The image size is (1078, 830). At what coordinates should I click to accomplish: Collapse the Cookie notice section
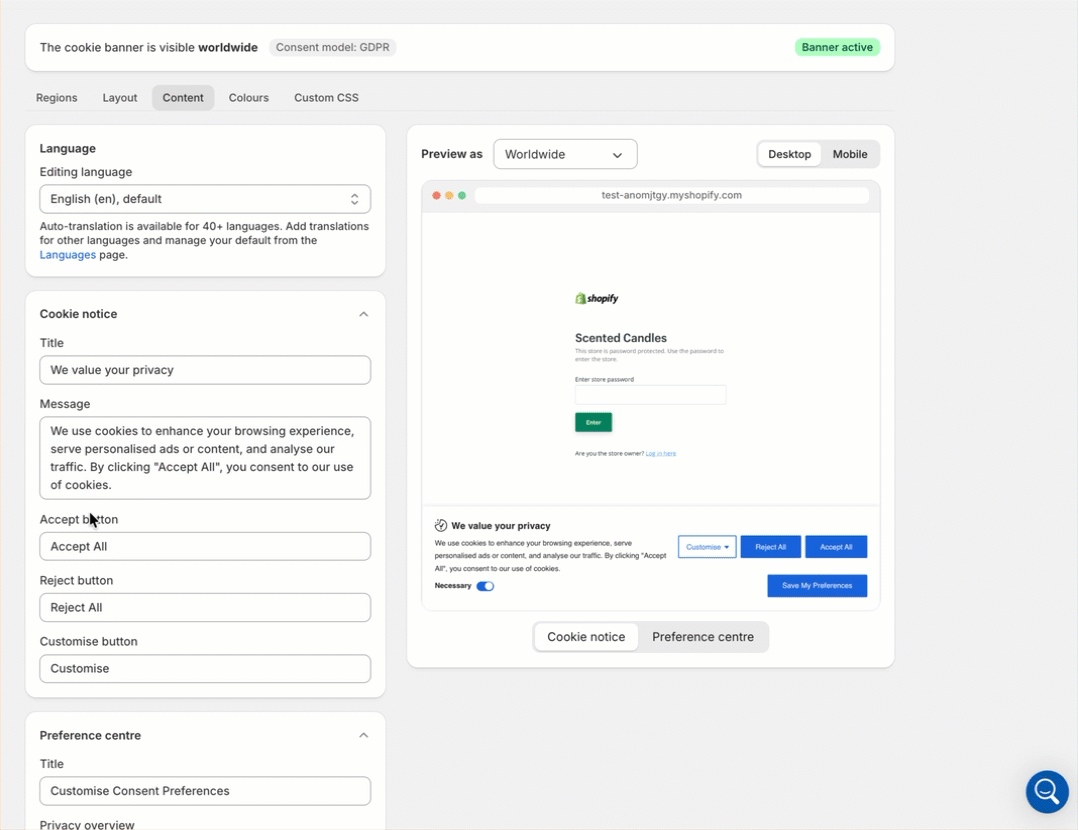pos(364,314)
